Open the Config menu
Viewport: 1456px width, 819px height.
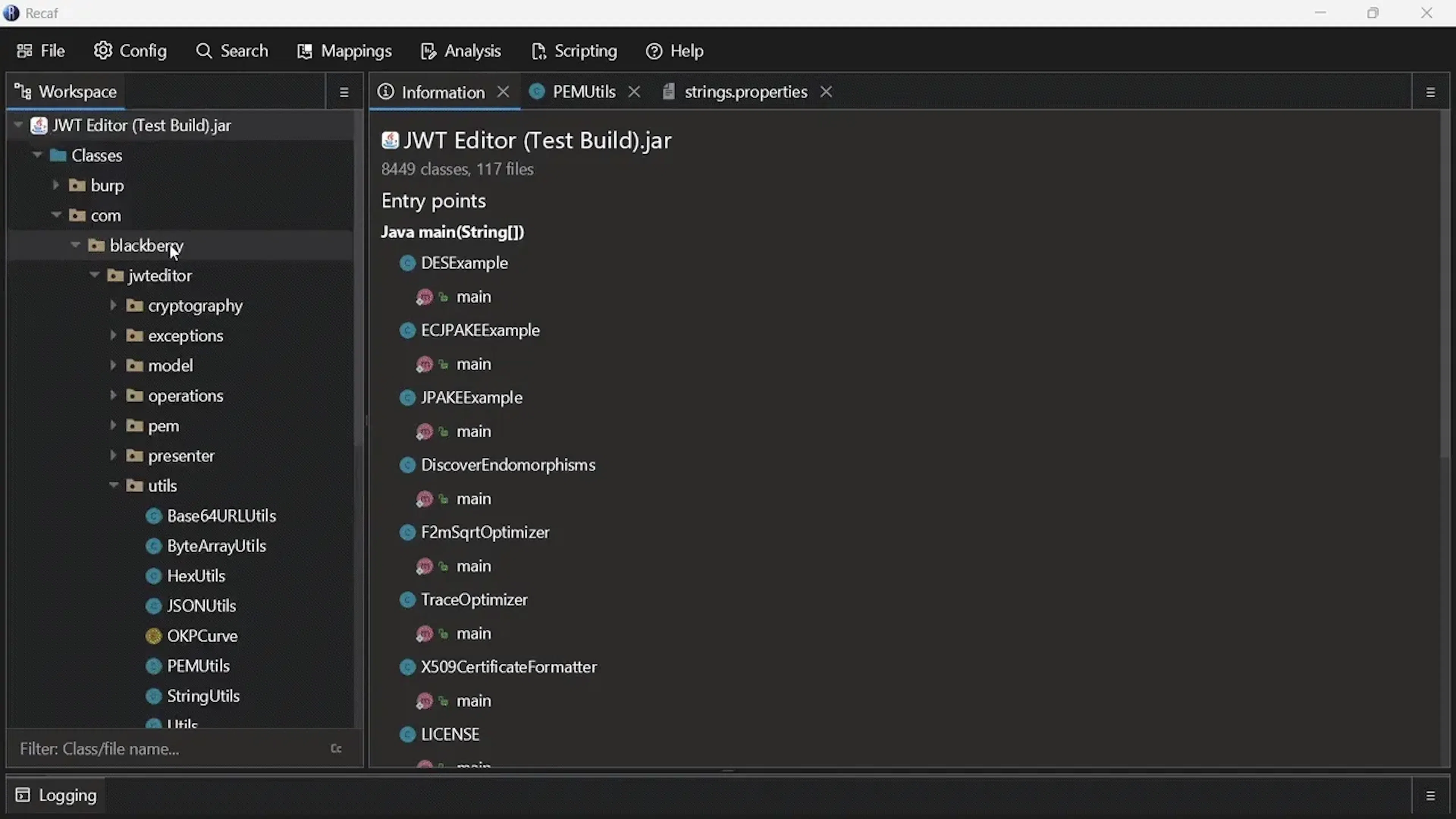pyautogui.click(x=130, y=51)
